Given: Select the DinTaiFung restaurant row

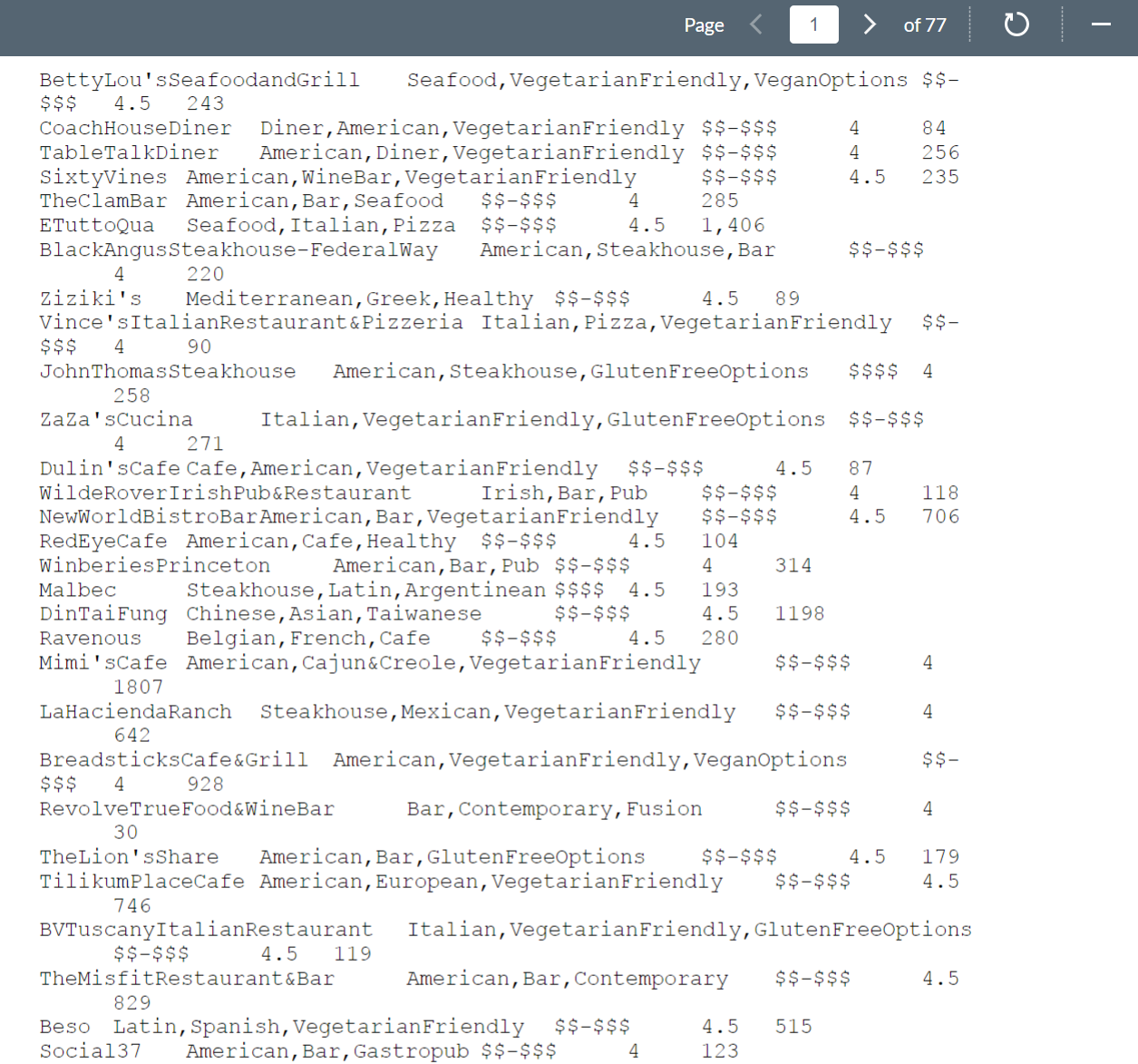Looking at the screenshot, I should (102, 613).
